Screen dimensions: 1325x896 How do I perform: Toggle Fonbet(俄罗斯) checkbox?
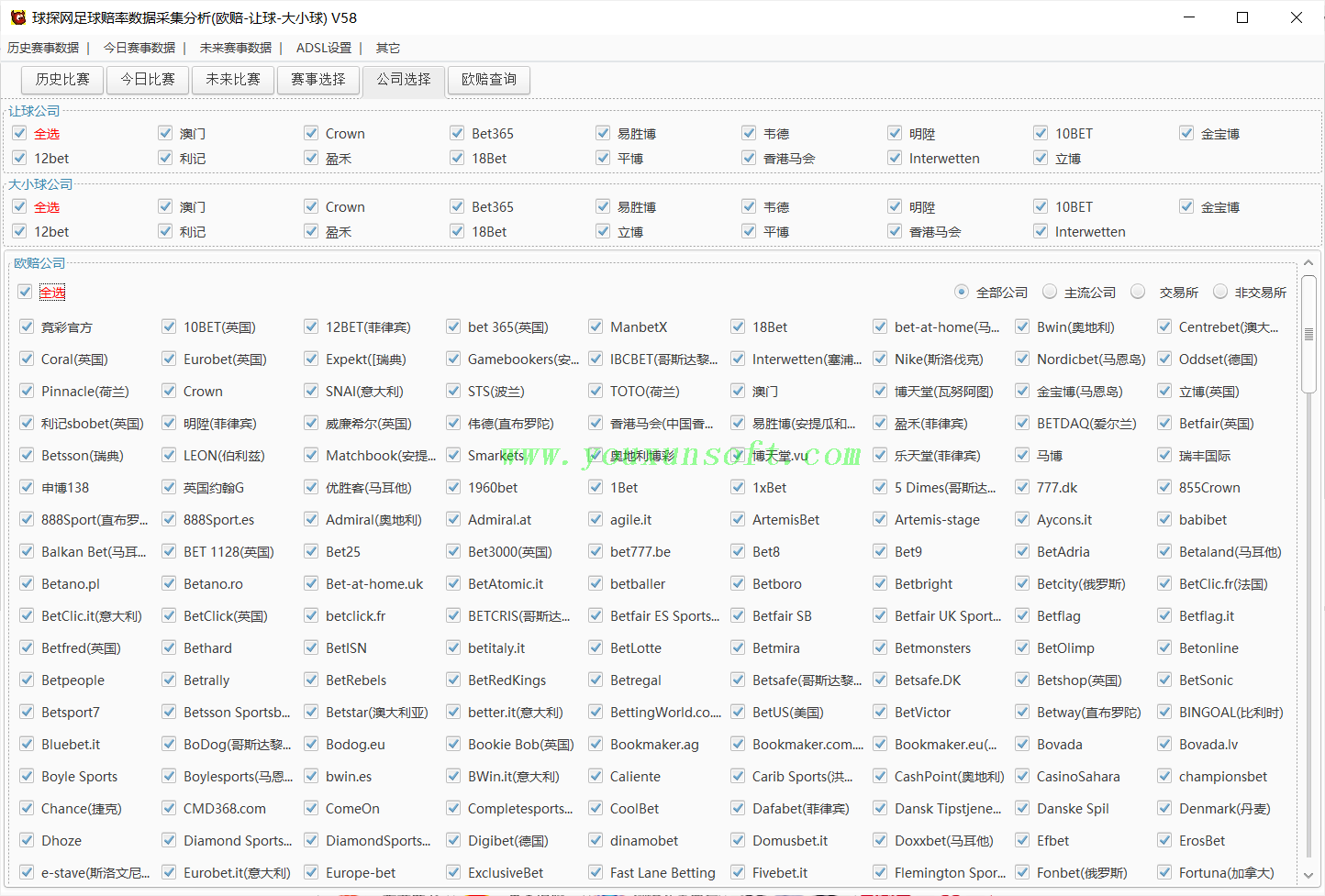(x=1022, y=872)
